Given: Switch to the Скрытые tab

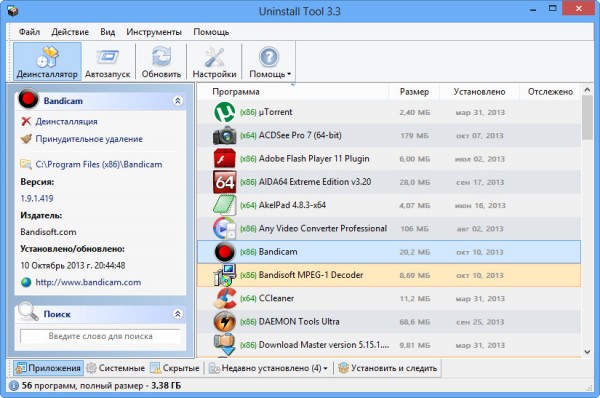Looking at the screenshot, I should (175, 368).
